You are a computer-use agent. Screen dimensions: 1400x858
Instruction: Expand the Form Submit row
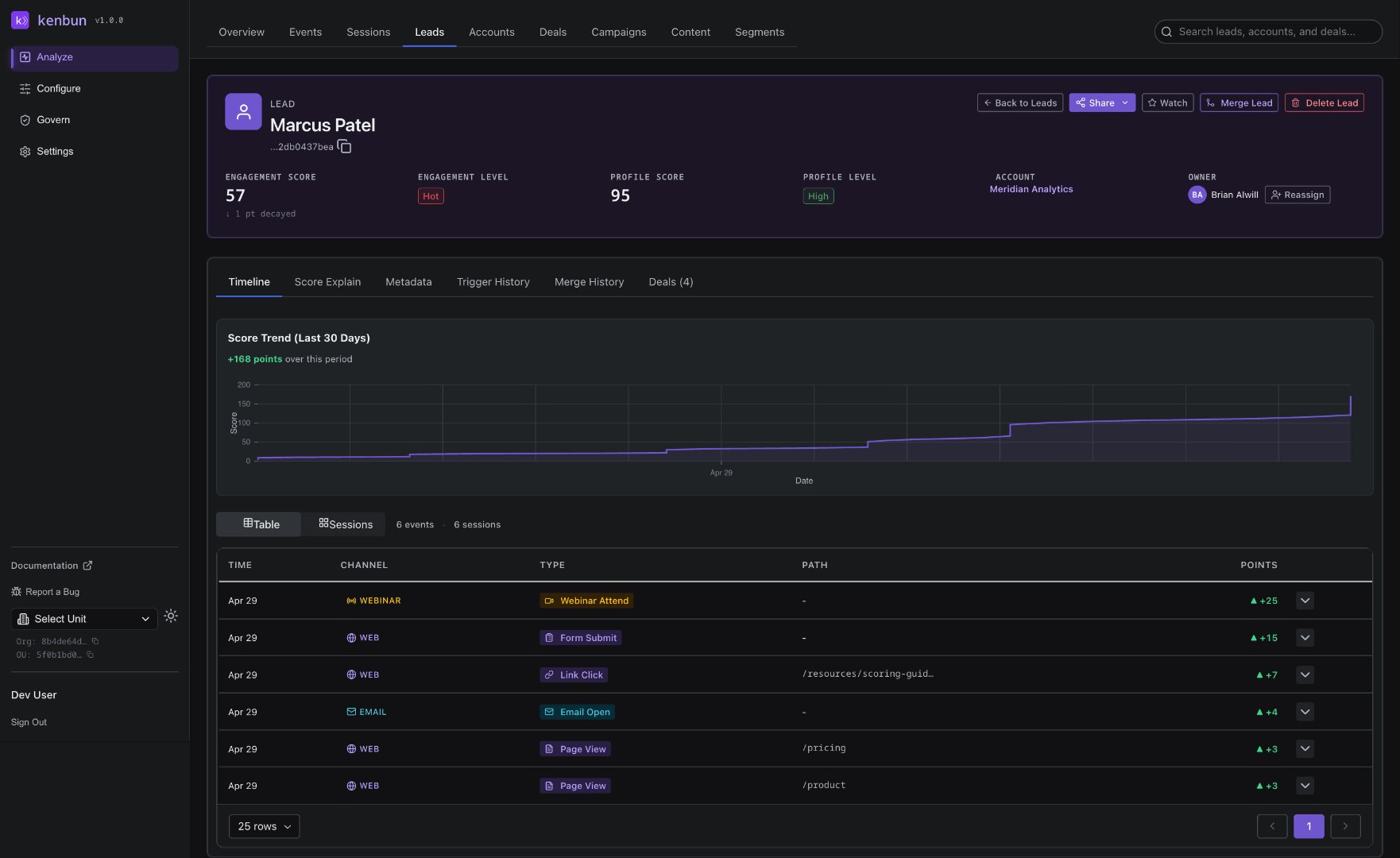[x=1305, y=638]
